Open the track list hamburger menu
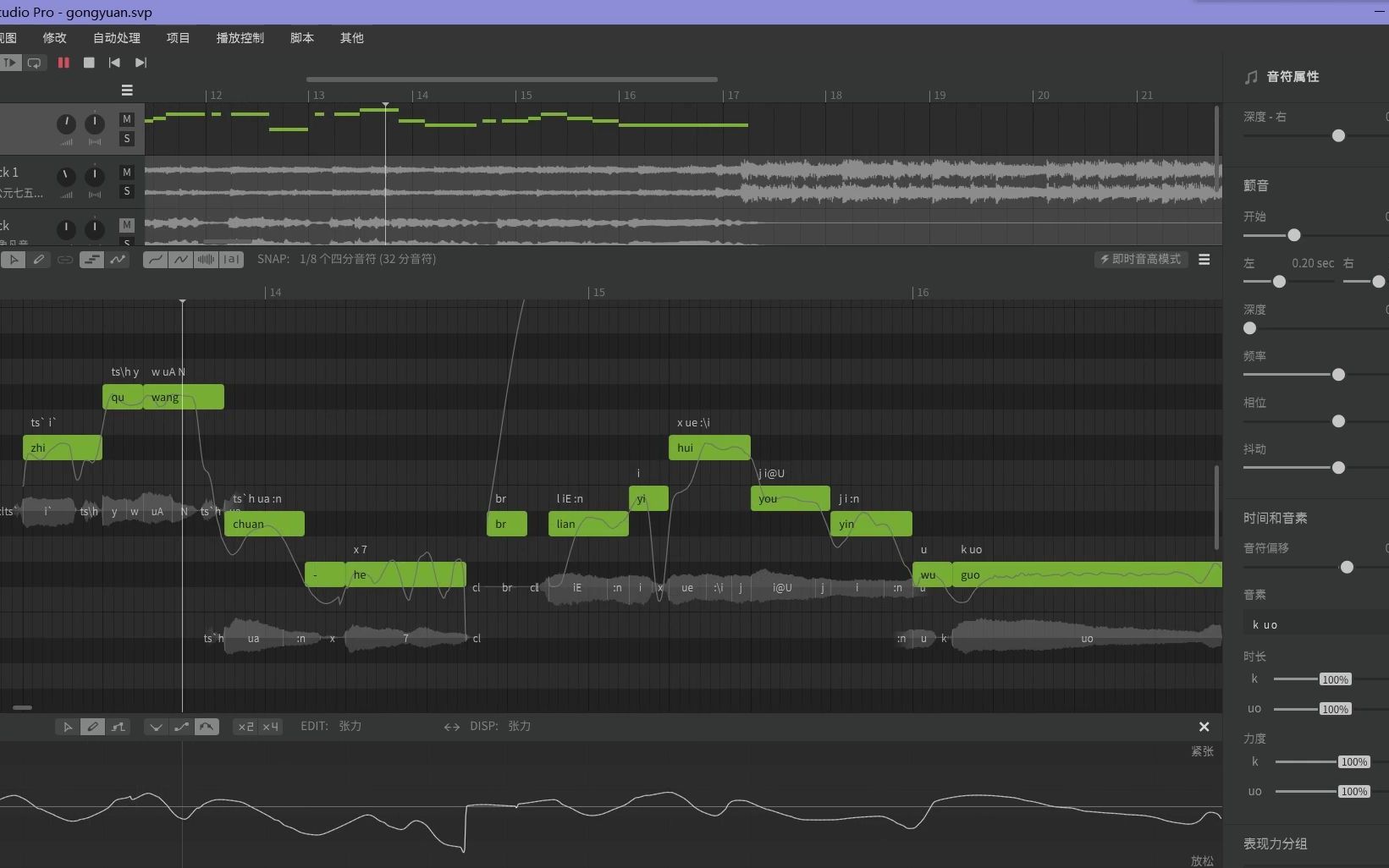Screen dimensions: 1389x868 pos(127,91)
